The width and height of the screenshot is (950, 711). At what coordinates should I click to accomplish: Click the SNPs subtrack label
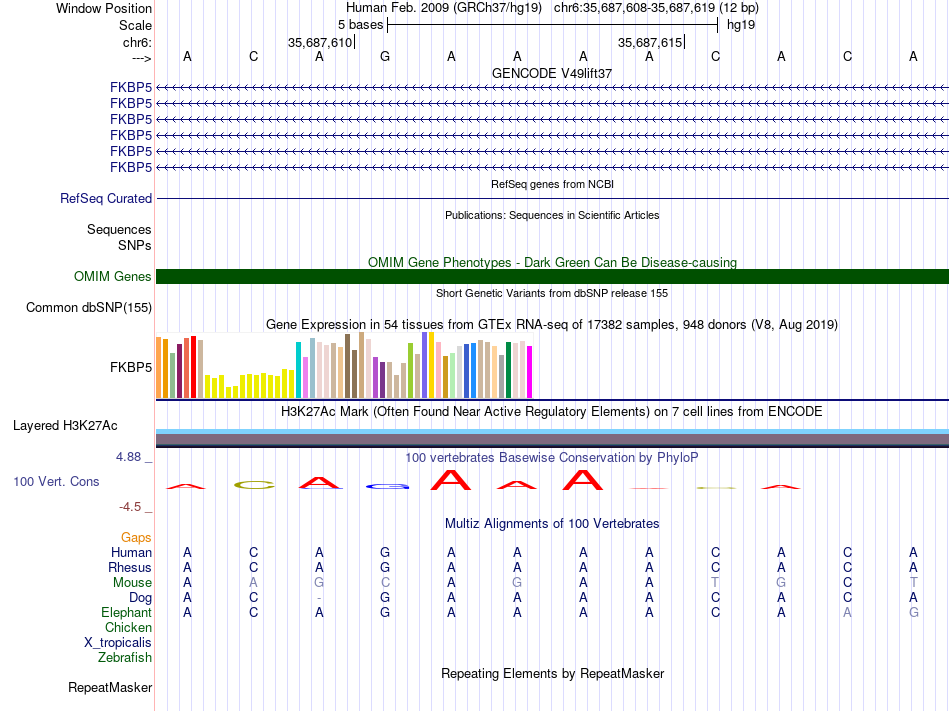coord(135,245)
